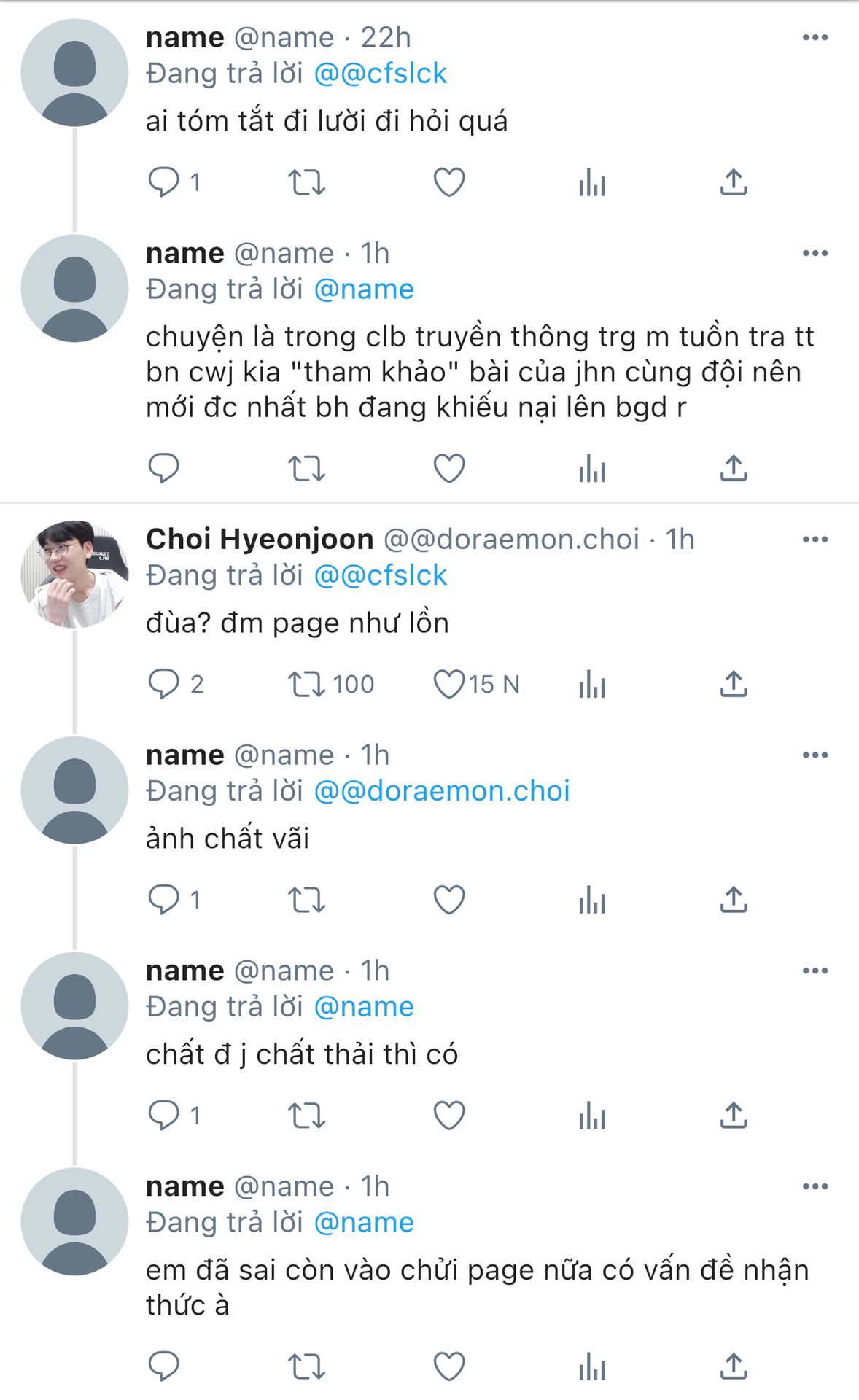Like Choi Hyeonjoon's tweet with 15 N likes

(449, 684)
